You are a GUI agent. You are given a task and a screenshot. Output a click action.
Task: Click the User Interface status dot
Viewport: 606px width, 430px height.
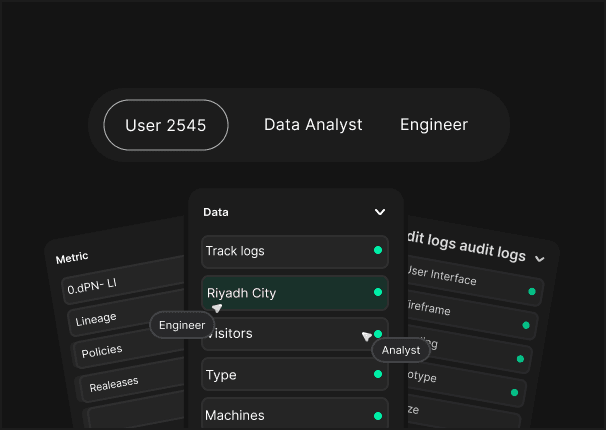click(531, 292)
